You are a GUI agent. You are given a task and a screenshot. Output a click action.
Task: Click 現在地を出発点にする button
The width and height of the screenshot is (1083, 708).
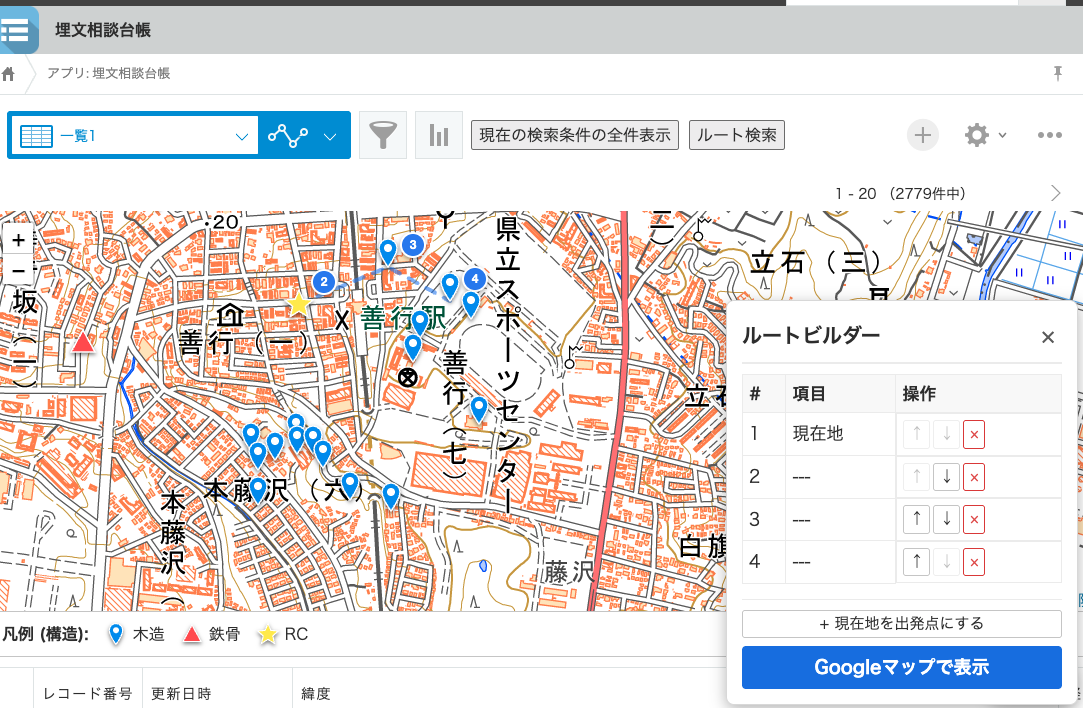pyautogui.click(x=901, y=624)
